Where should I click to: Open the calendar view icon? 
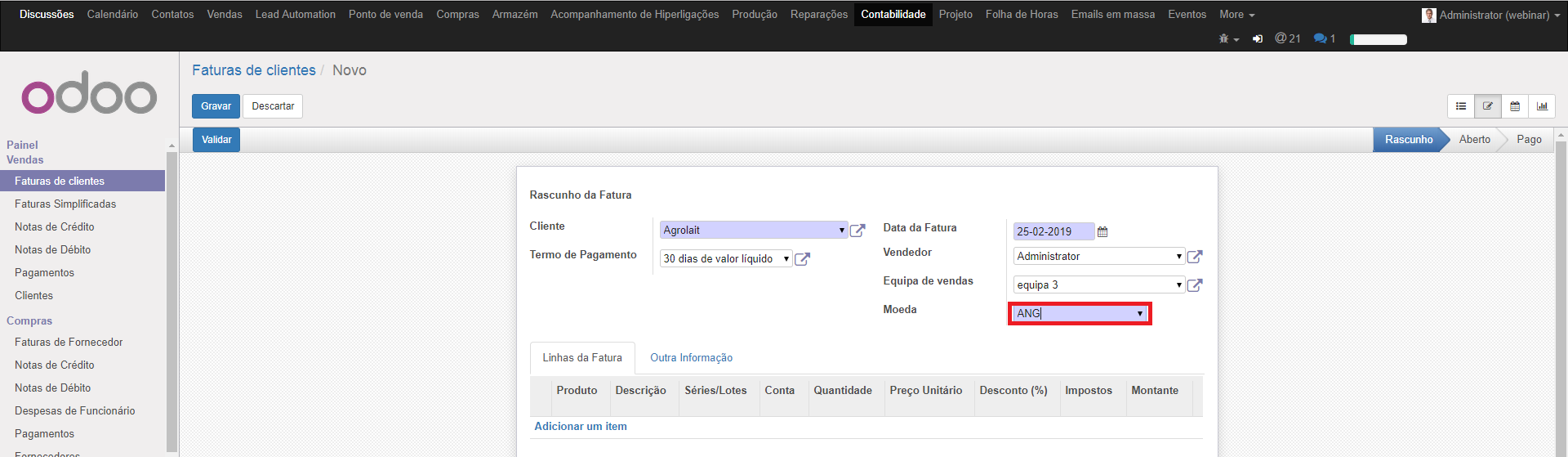pos(1515,106)
